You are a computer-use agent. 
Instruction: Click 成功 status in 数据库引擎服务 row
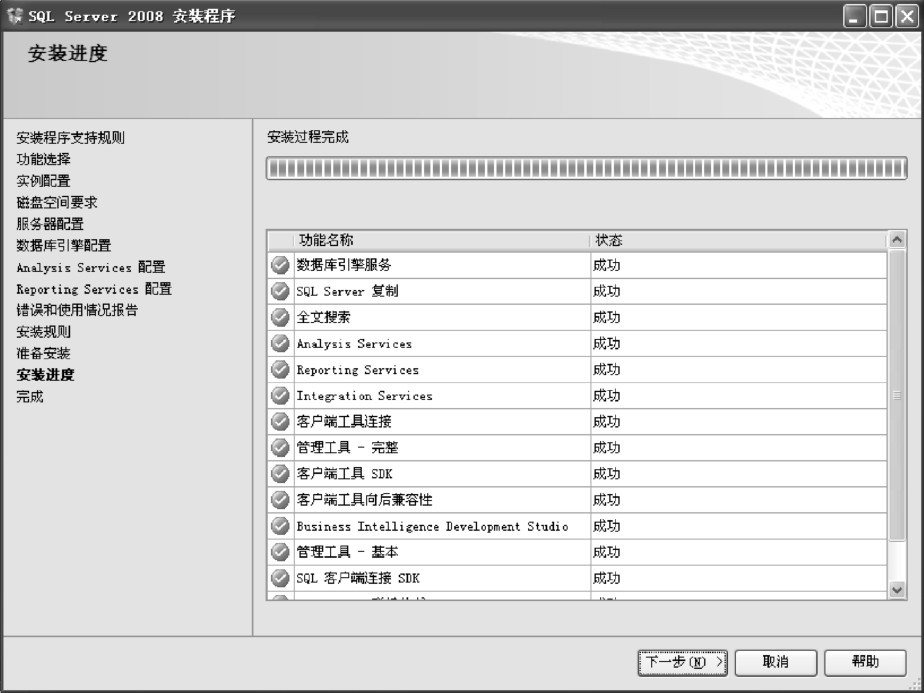pyautogui.click(x=606, y=265)
